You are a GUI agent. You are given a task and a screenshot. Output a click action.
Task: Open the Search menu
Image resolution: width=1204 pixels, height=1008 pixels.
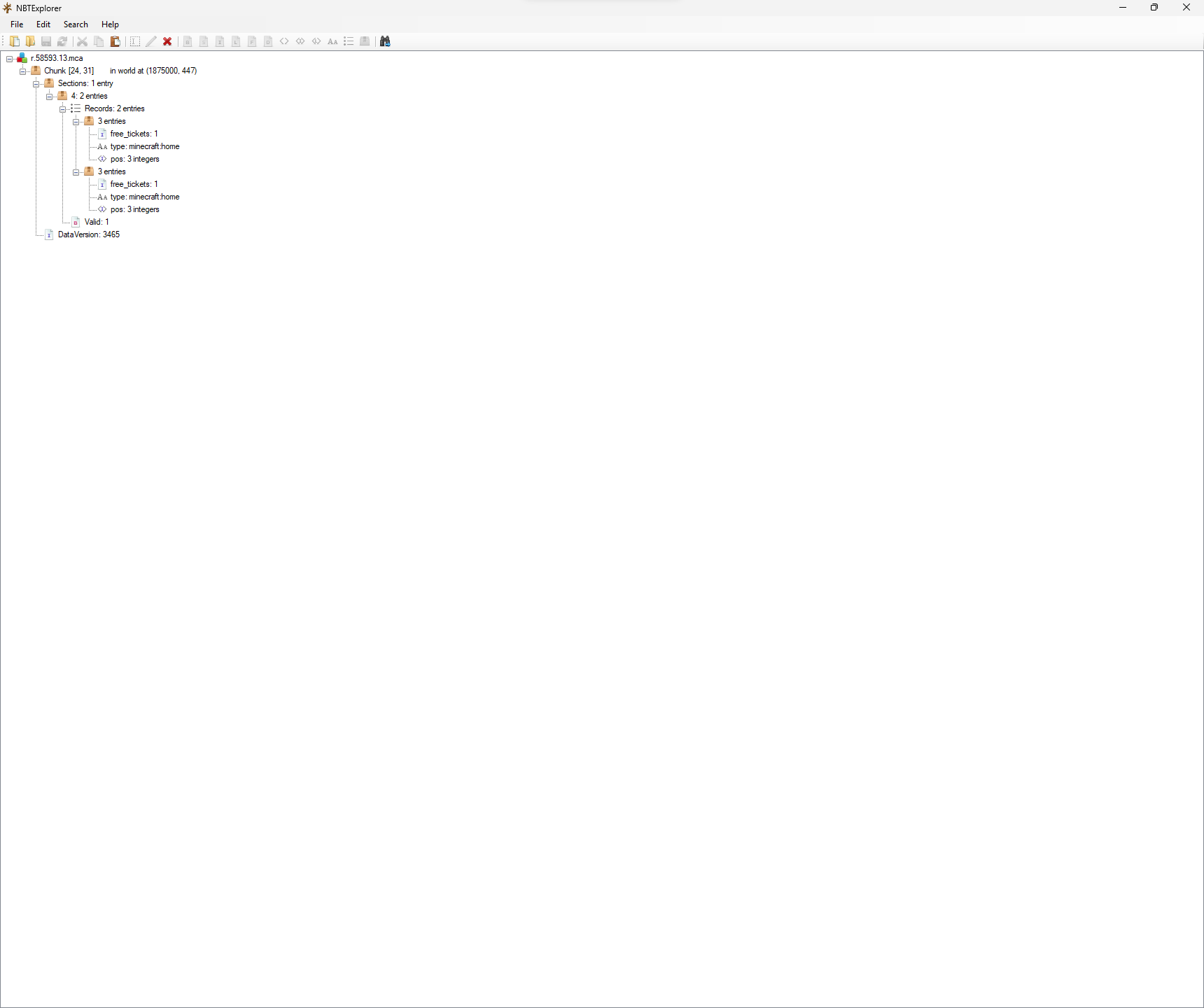pyautogui.click(x=76, y=24)
